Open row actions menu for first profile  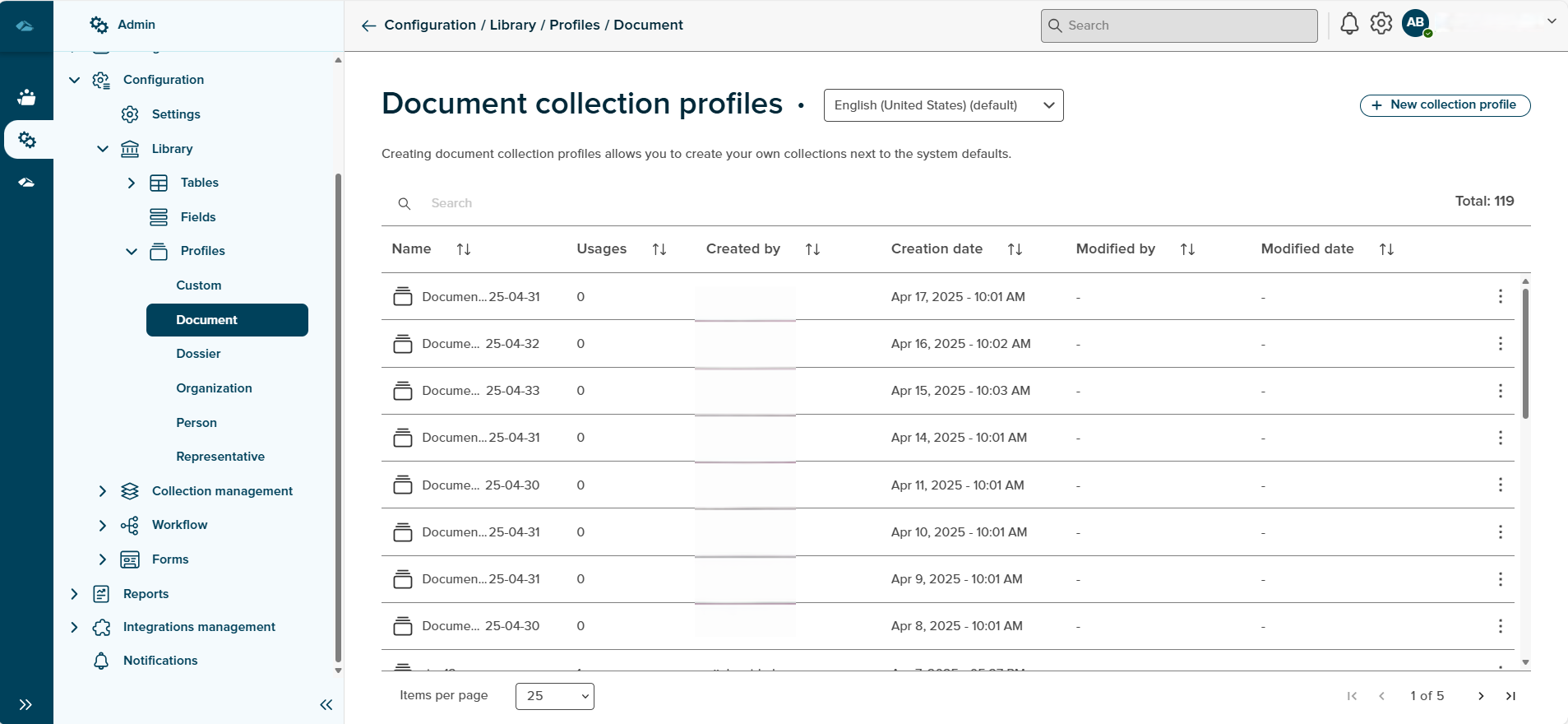(1500, 296)
